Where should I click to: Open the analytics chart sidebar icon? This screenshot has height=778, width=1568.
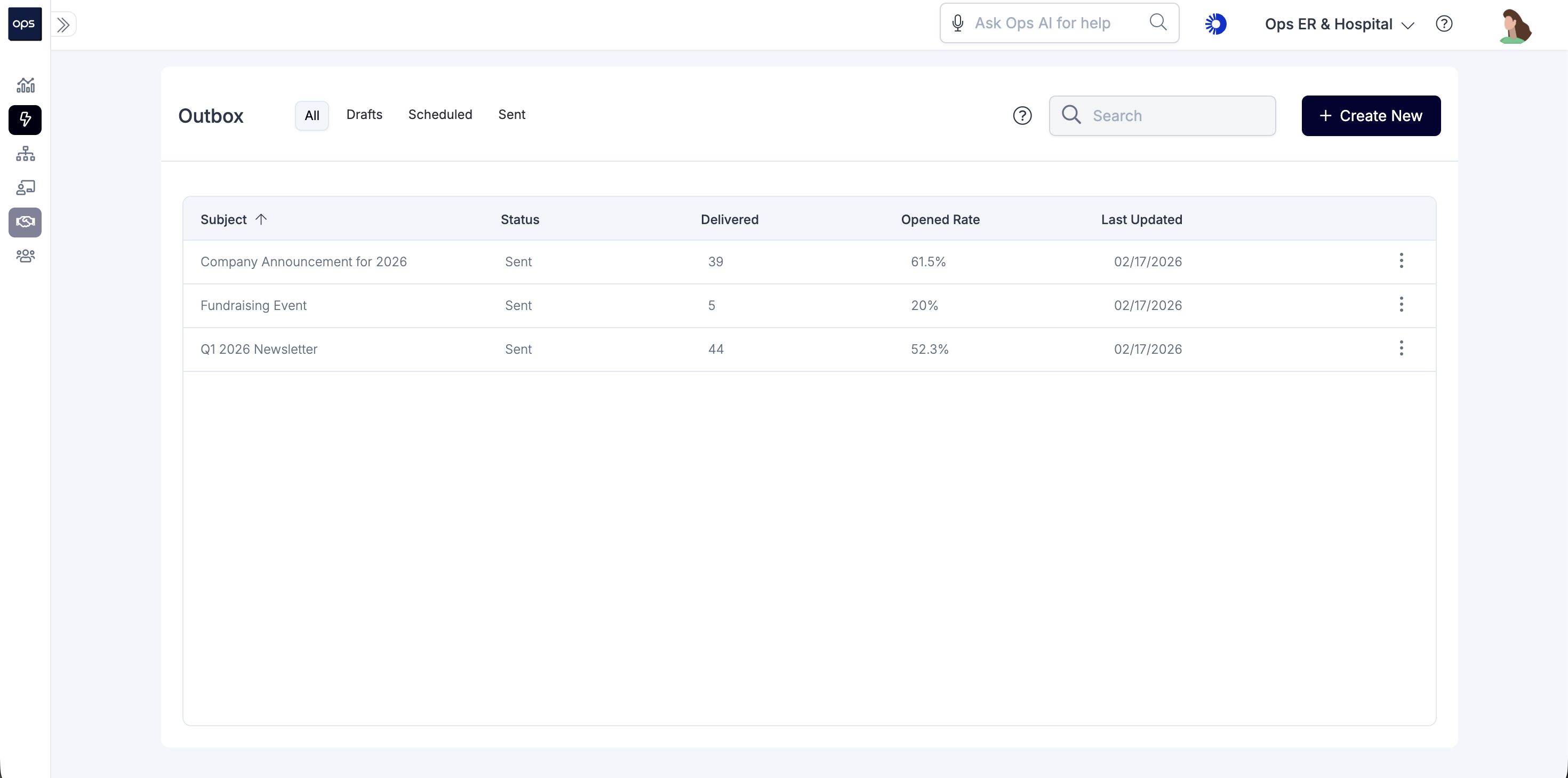click(x=25, y=85)
